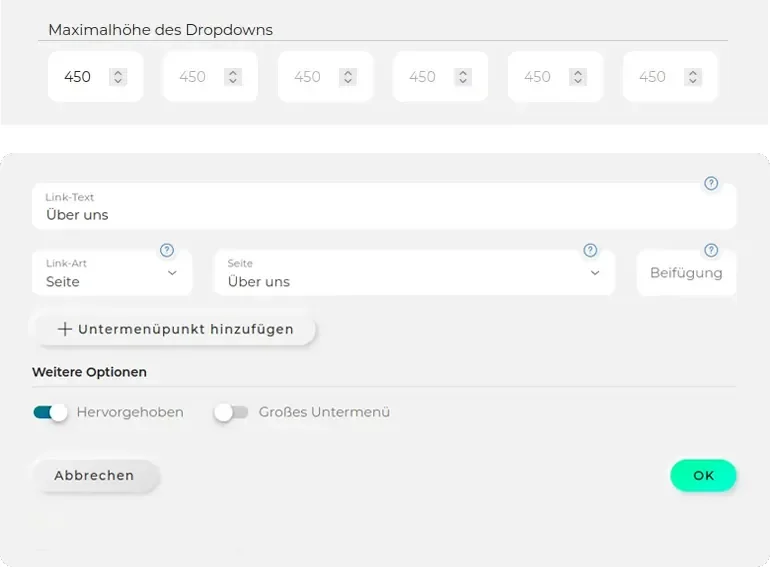The width and height of the screenshot is (770, 567).
Task: Click into the Beifügung input field
Action: click(x=686, y=273)
